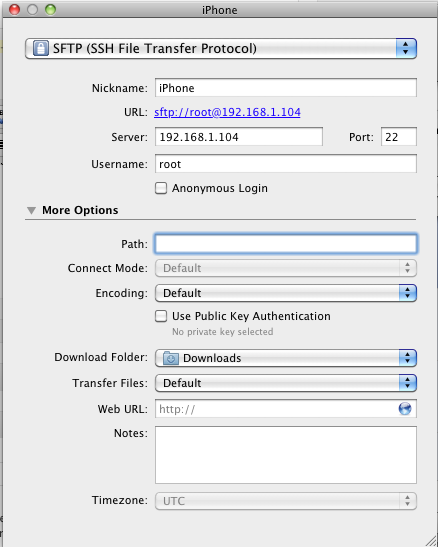
Task: Click into the Server address field
Action: [x=239, y=137]
